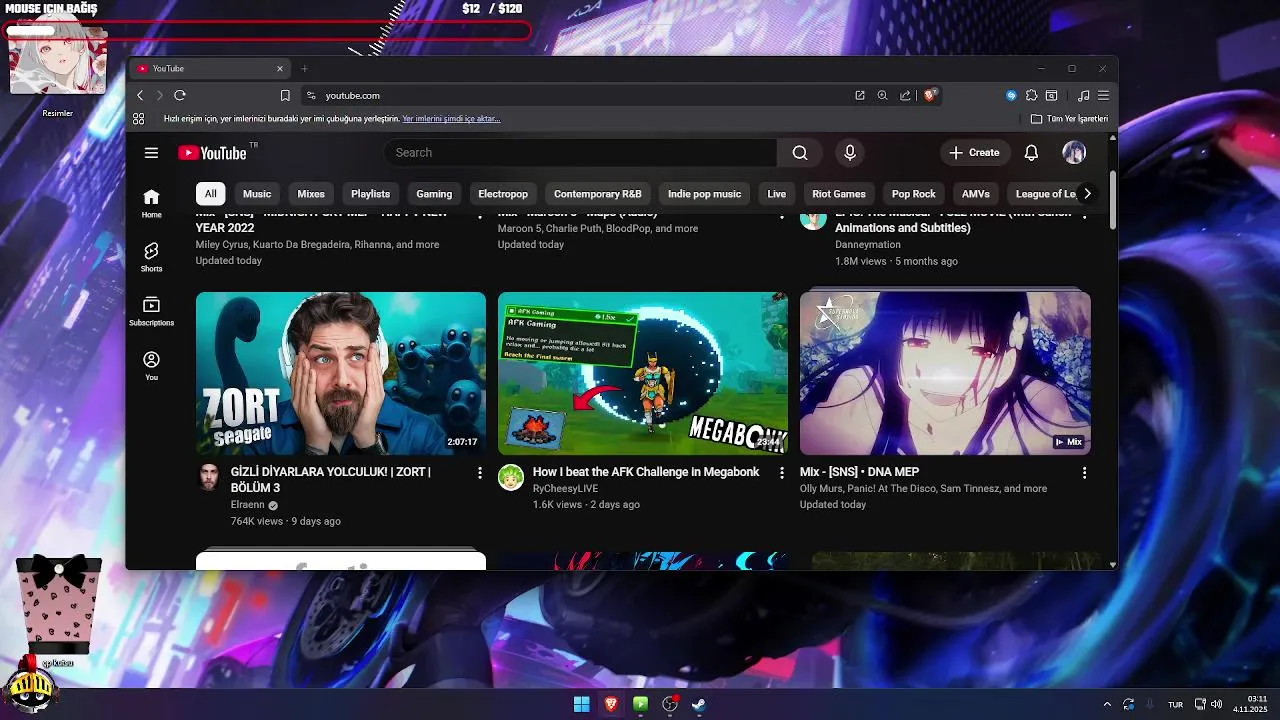Select the Electropop filter chip
This screenshot has width=1280, height=720.
pos(503,194)
